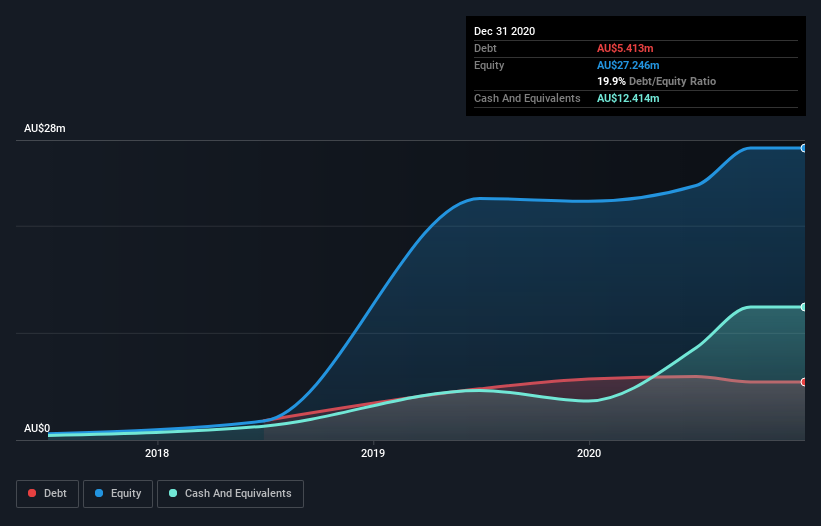This screenshot has width=821, height=526.
Task: Click the AU$0 axis label
Action: (x=37, y=428)
